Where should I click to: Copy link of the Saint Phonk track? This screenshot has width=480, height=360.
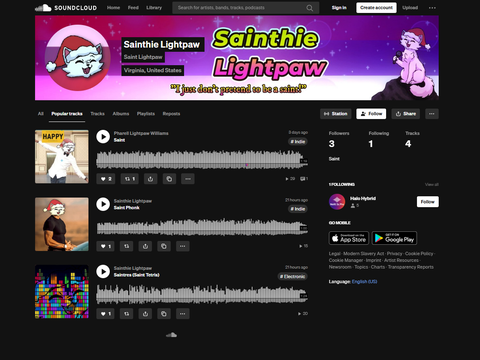coord(164,246)
